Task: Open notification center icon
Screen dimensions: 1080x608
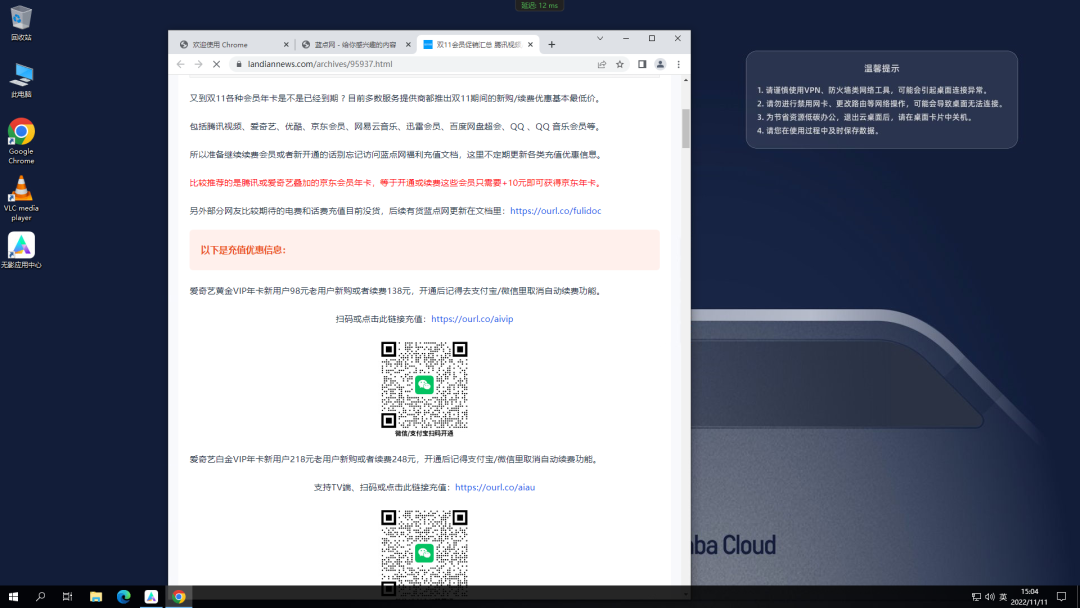Action: point(1061,597)
